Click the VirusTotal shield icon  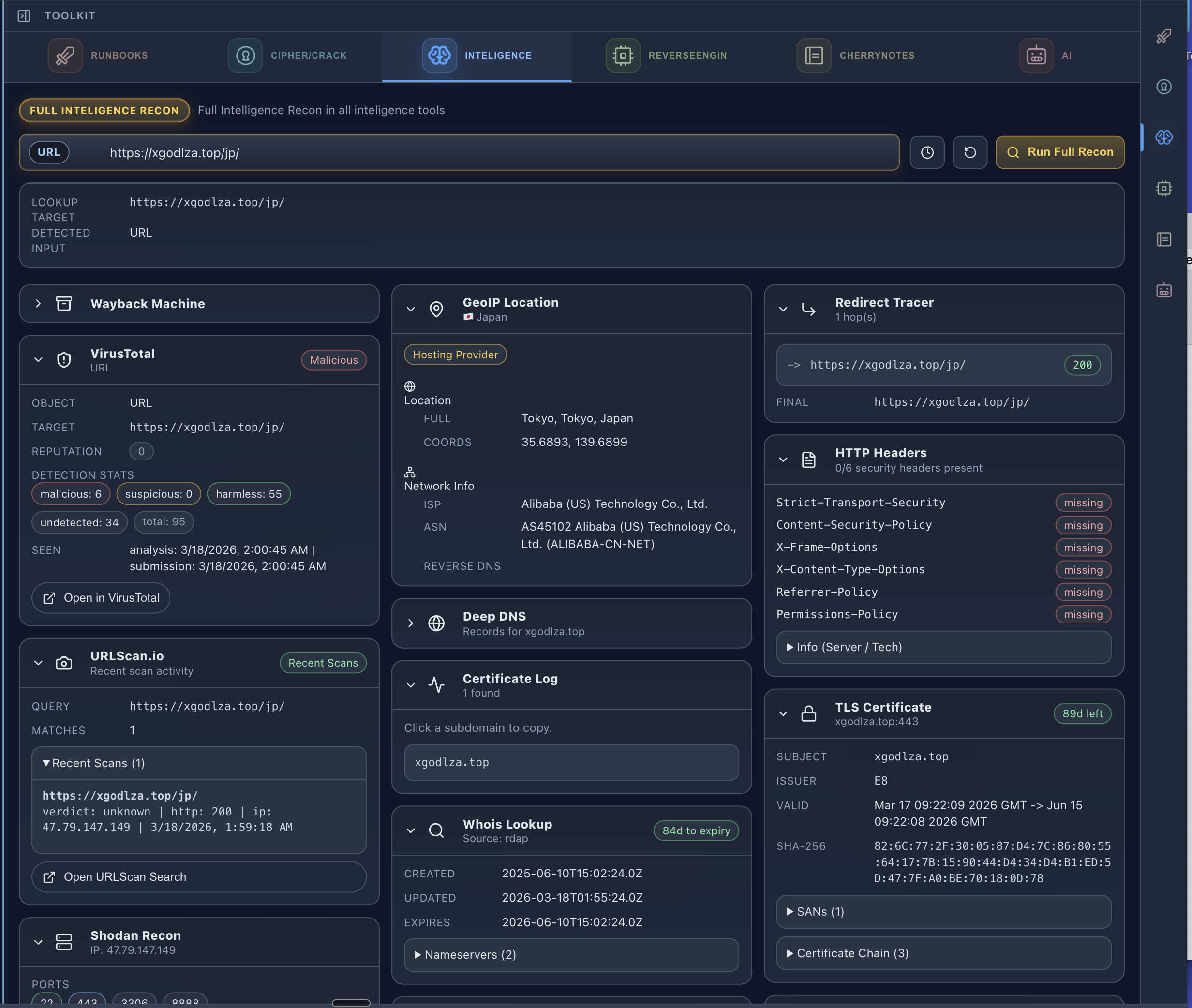[x=63, y=359]
